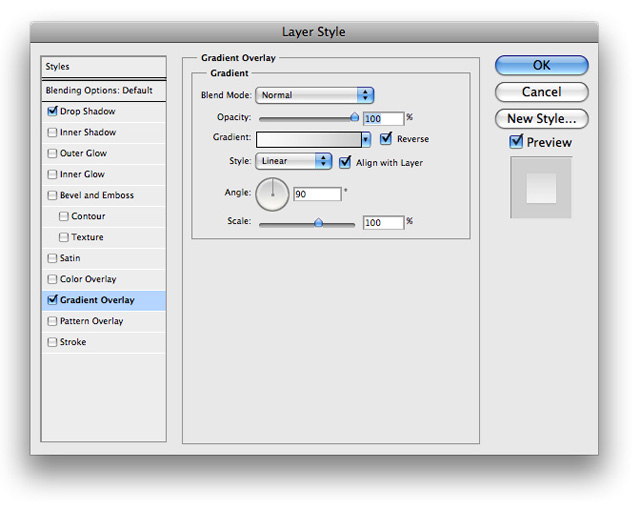Toggle the Preview checkbox
The width and height of the screenshot is (640, 510).
click(x=516, y=142)
